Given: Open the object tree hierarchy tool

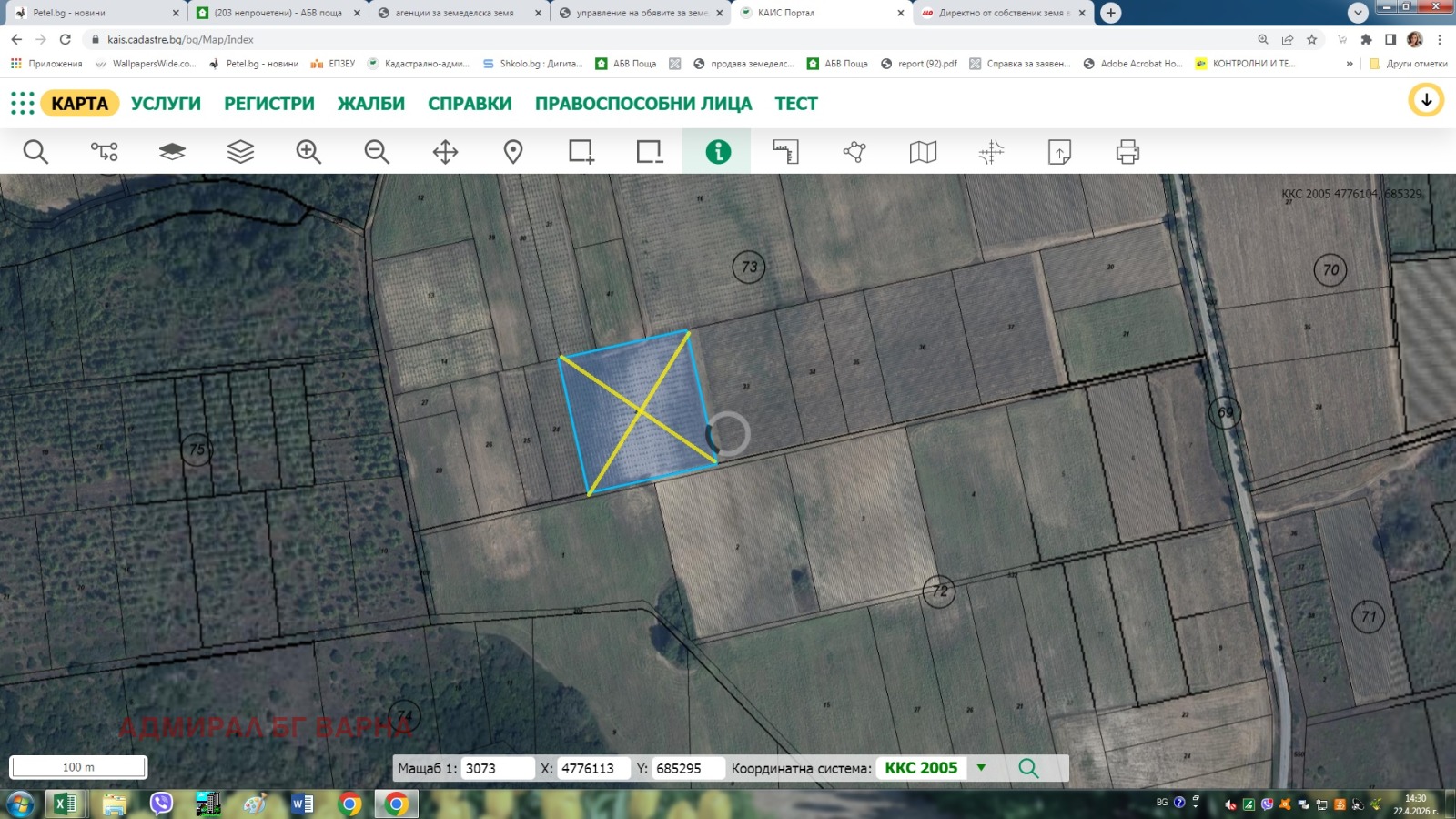Looking at the screenshot, I should click(x=104, y=151).
